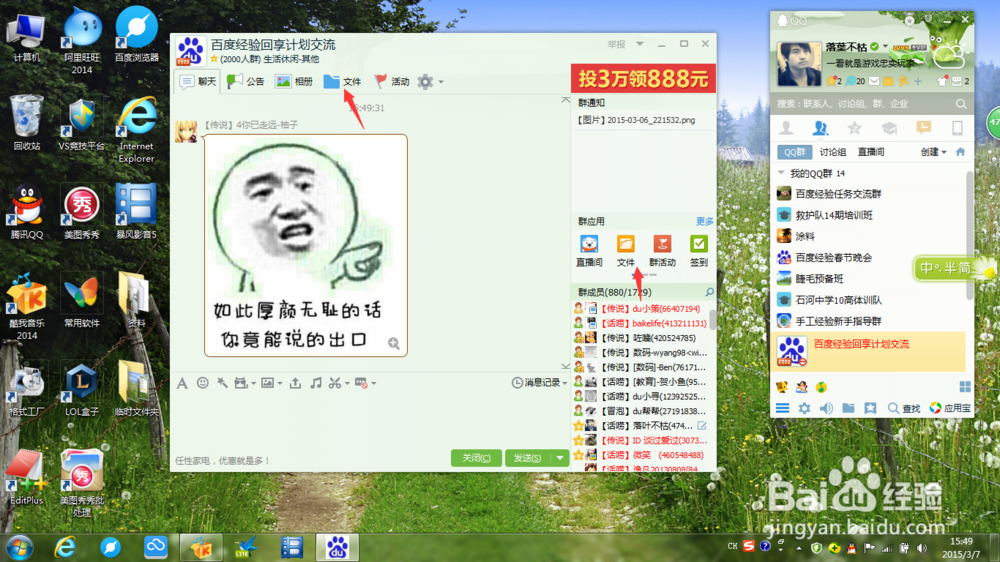Click the Tencent Weibo icon showing 20
This screenshot has width=1000, height=562.
pyautogui.click(x=851, y=81)
